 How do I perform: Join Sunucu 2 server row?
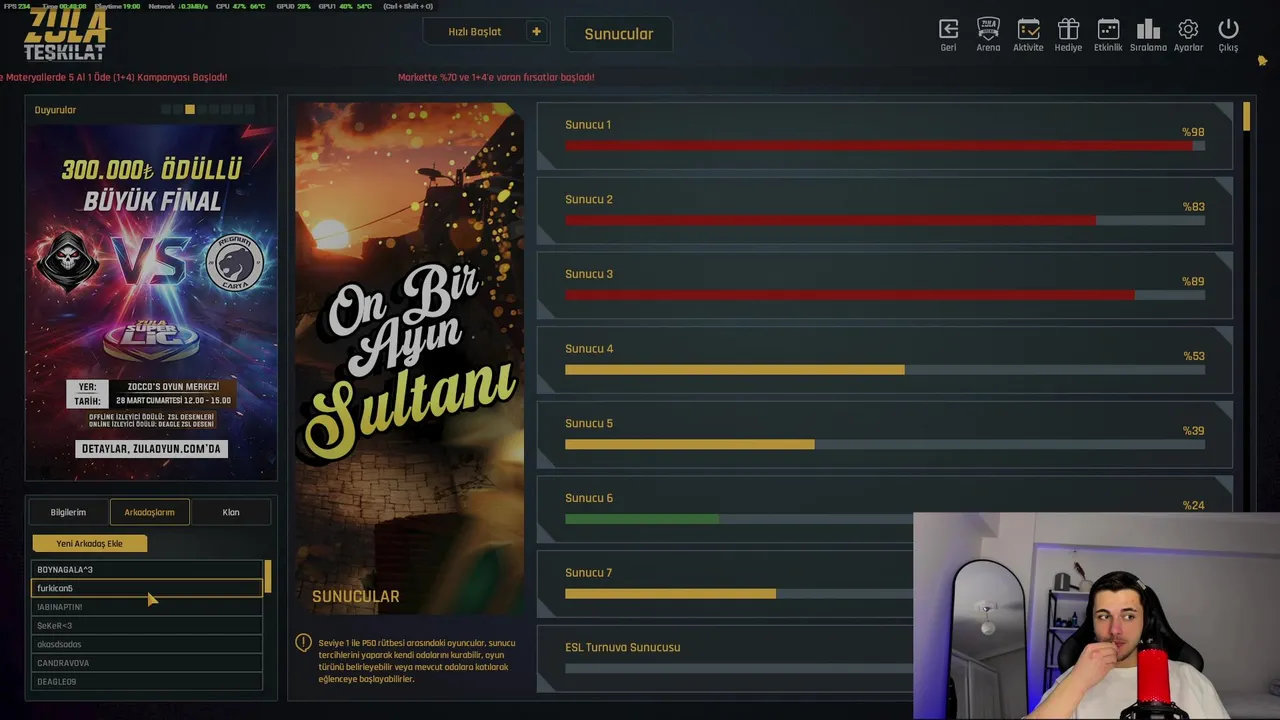(x=885, y=211)
